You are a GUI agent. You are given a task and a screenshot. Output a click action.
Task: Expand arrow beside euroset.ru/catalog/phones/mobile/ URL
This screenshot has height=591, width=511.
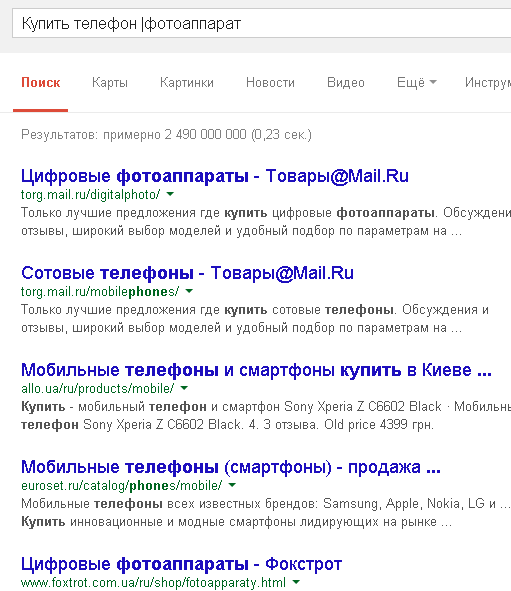pyautogui.click(x=232, y=485)
